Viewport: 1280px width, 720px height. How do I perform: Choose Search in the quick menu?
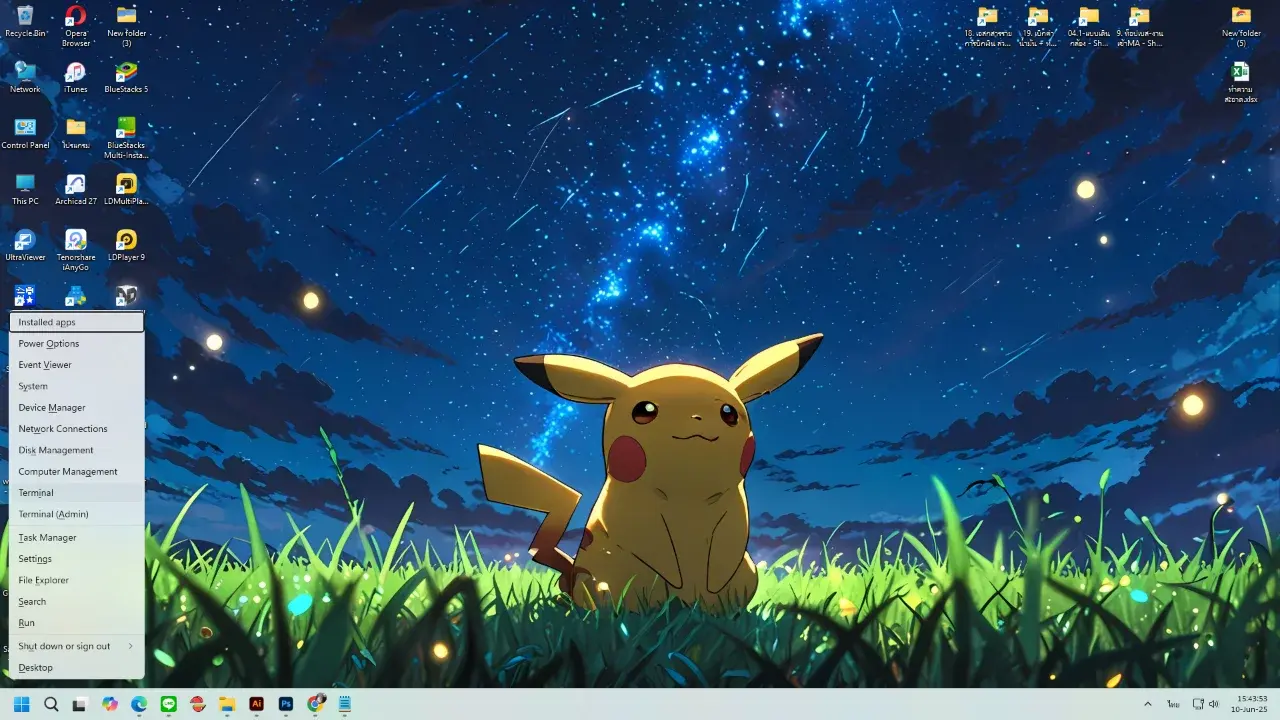click(x=77, y=602)
